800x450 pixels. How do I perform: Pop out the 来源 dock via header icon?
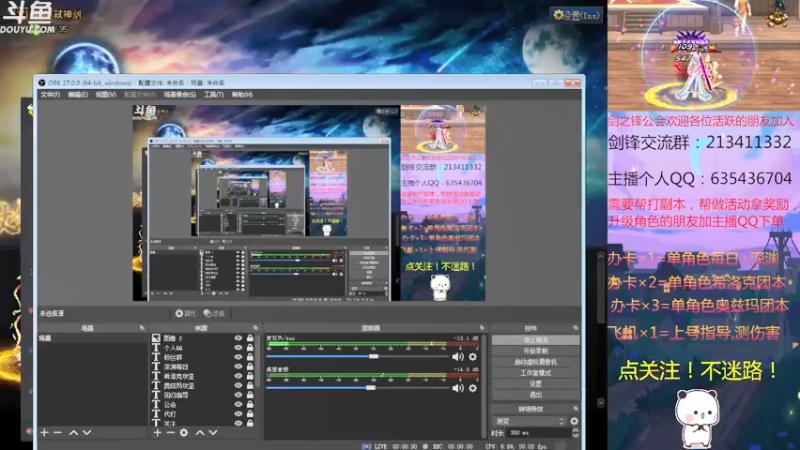[255, 328]
